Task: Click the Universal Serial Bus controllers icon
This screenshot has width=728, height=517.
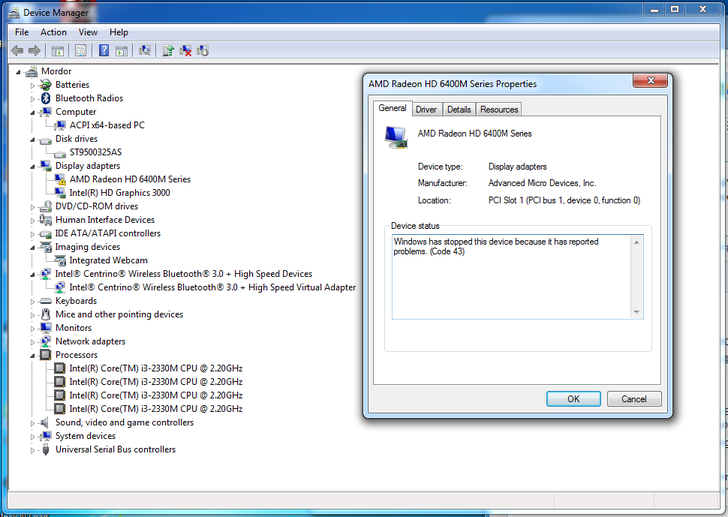Action: click(x=46, y=449)
